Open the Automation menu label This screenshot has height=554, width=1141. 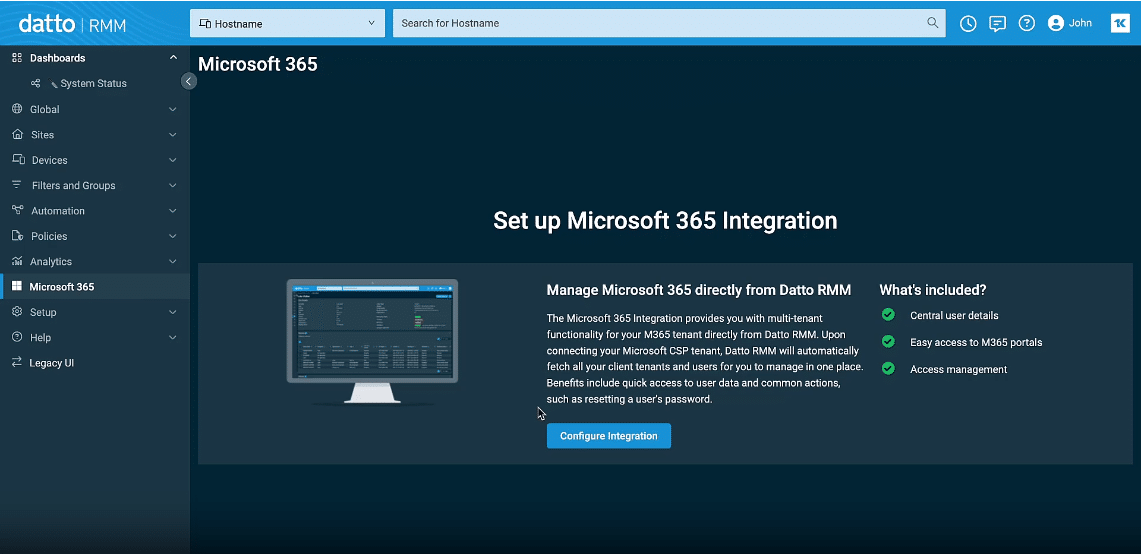[58, 211]
